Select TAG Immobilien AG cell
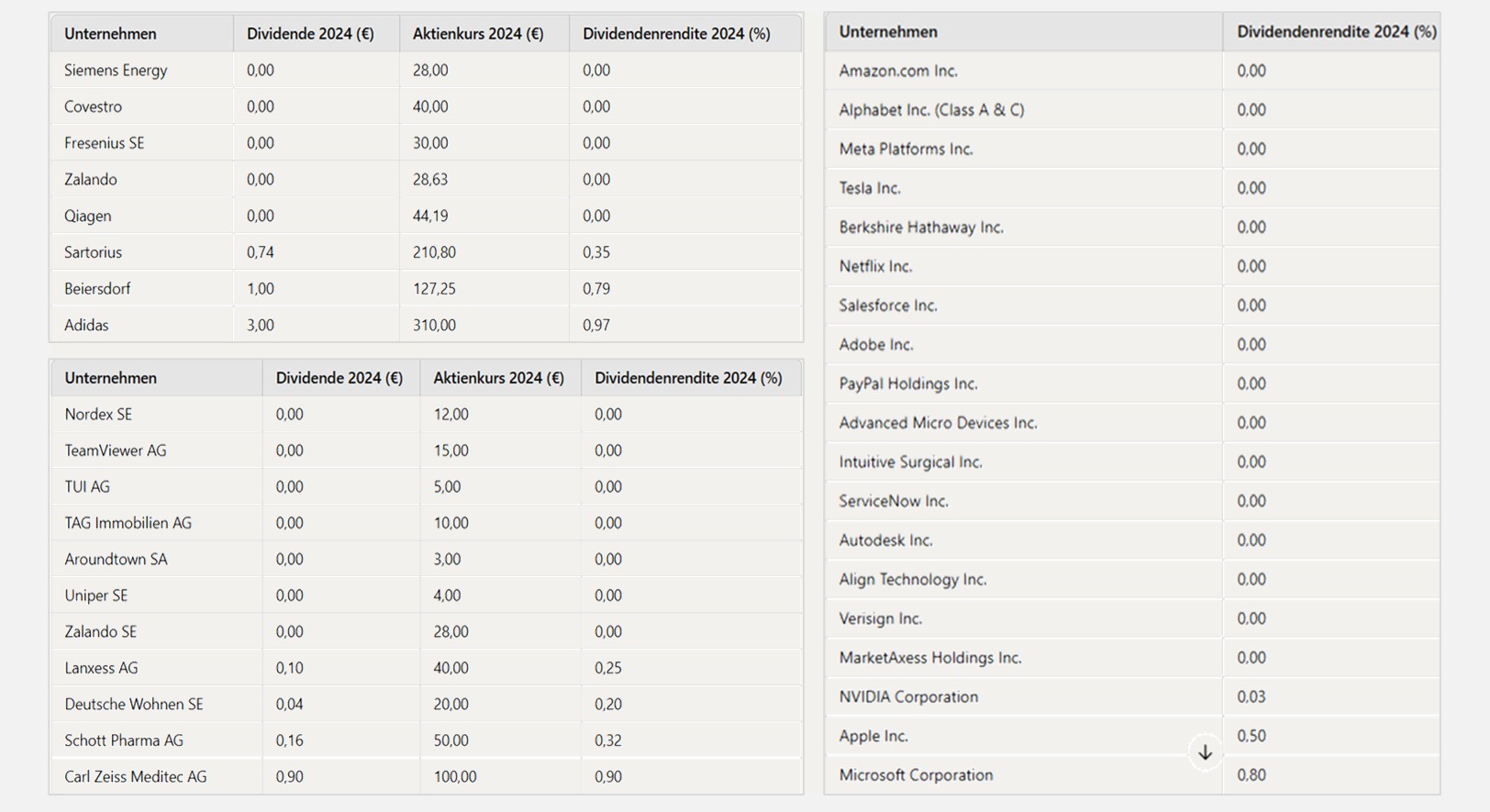This screenshot has height=812, width=1490. coord(128,523)
